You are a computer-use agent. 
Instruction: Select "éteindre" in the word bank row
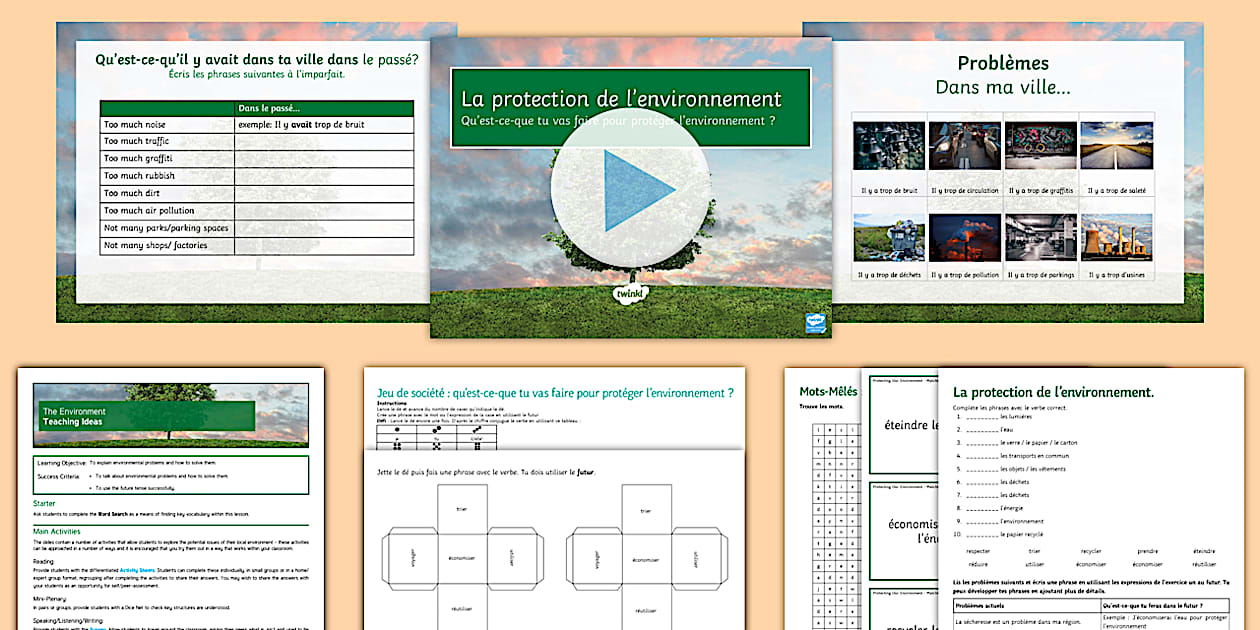1204,550
